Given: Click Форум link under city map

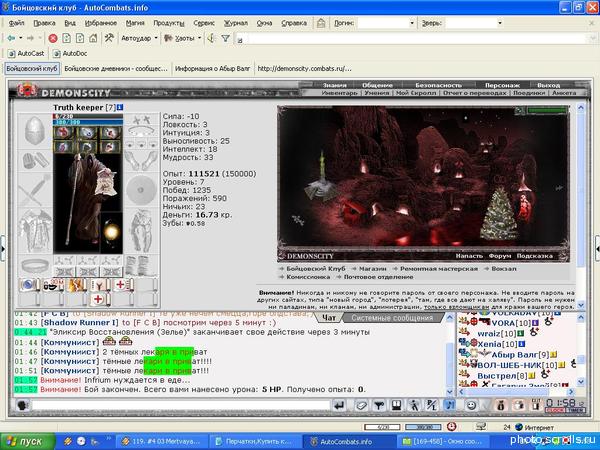Looking at the screenshot, I should (500, 256).
